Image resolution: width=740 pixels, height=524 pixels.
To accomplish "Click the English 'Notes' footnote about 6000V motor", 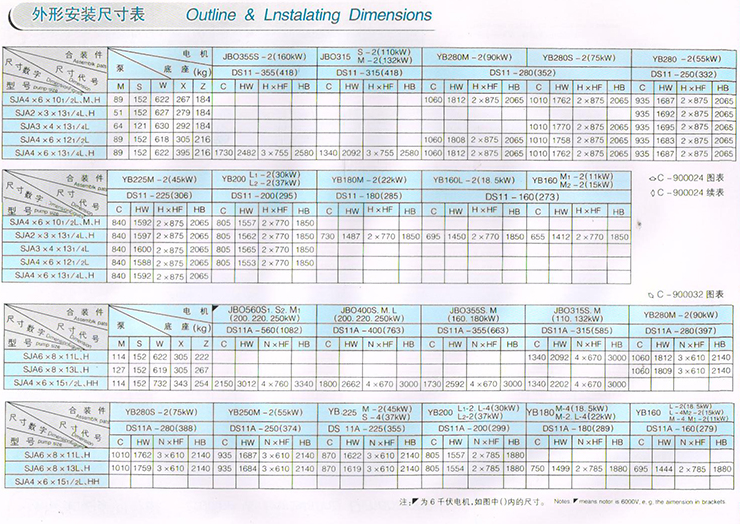I will (639, 501).
